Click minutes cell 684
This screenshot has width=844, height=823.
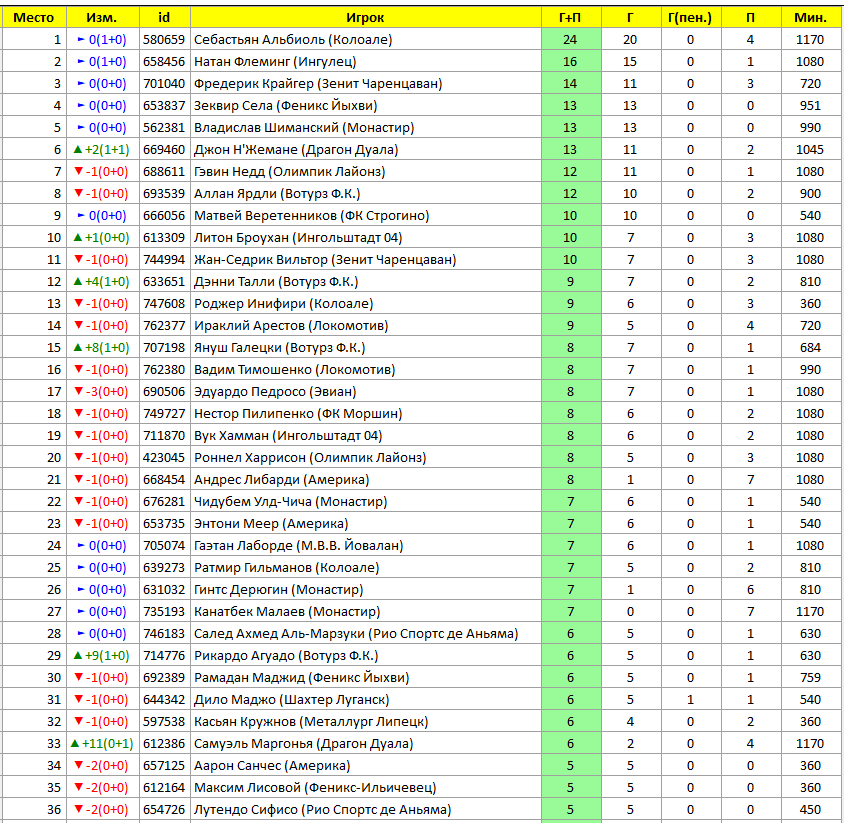[811, 348]
